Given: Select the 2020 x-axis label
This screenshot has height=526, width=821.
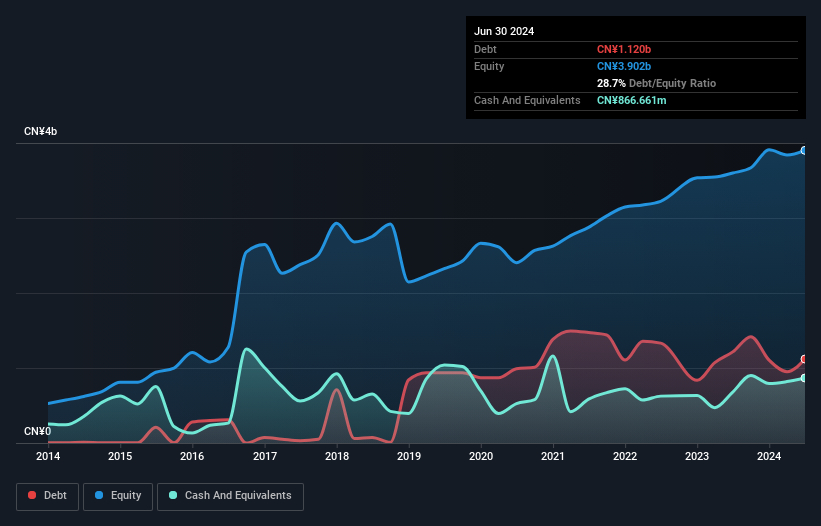Looking at the screenshot, I should [x=481, y=456].
